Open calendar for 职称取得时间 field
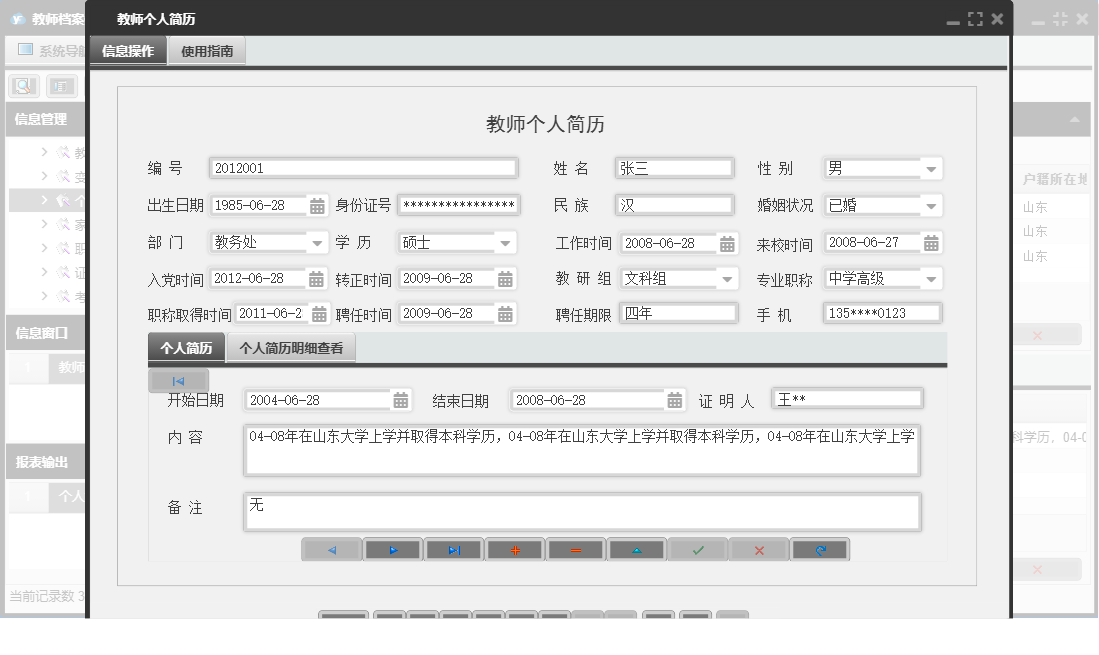 click(319, 314)
